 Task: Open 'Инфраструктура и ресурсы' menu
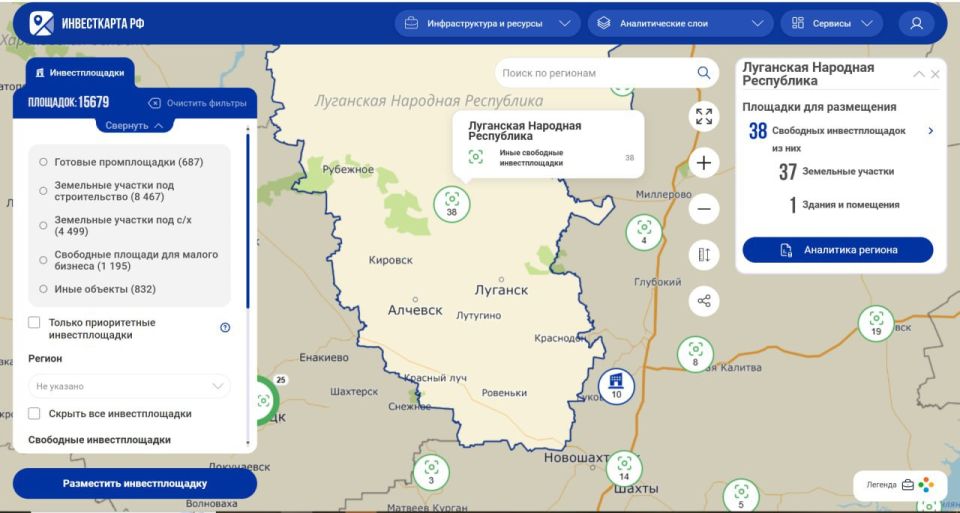(486, 23)
